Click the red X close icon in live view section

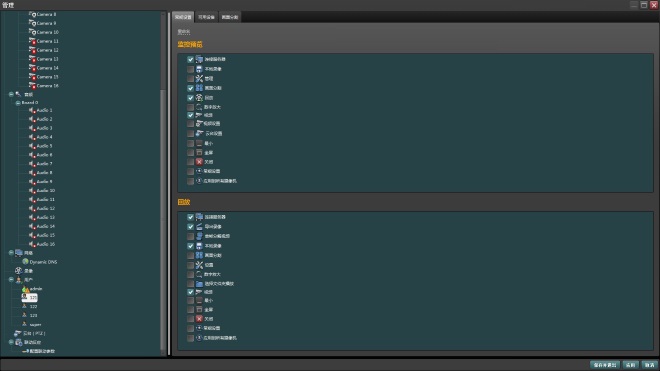[x=199, y=162]
